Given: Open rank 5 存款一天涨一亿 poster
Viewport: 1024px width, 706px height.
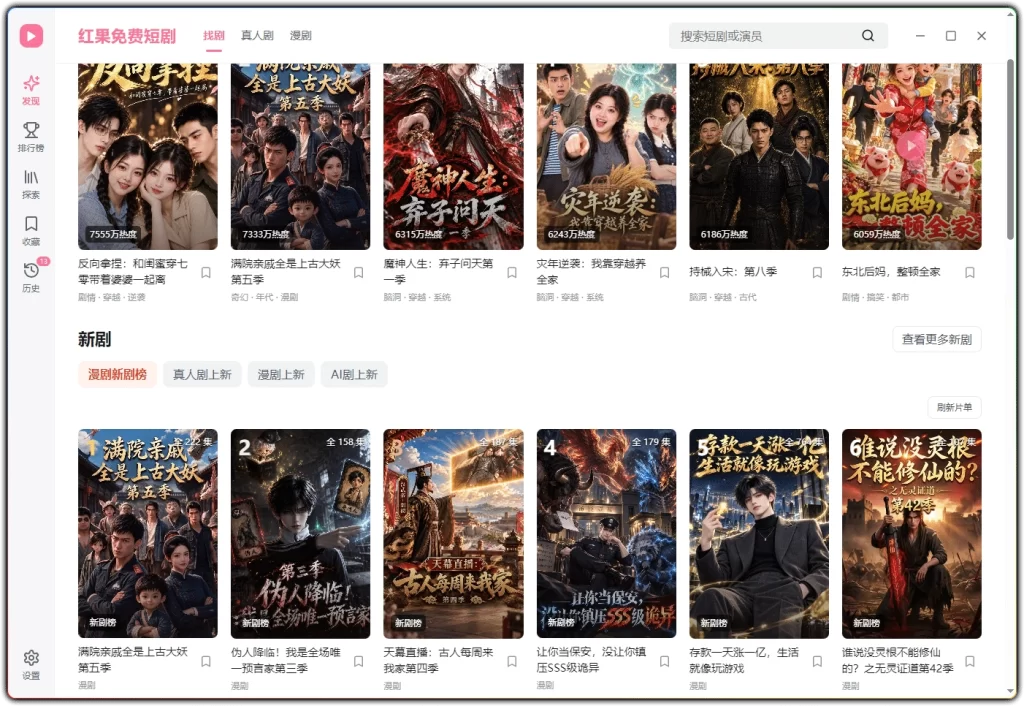Looking at the screenshot, I should [759, 534].
